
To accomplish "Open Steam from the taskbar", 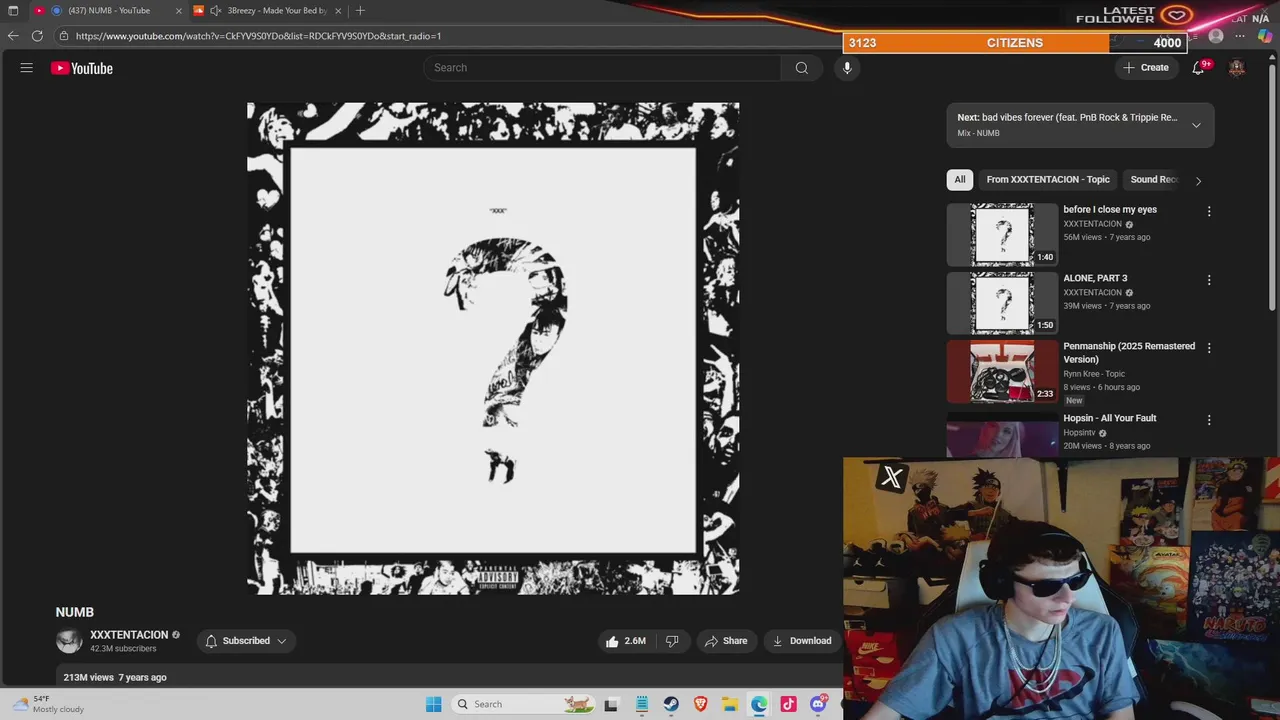I will point(671,704).
